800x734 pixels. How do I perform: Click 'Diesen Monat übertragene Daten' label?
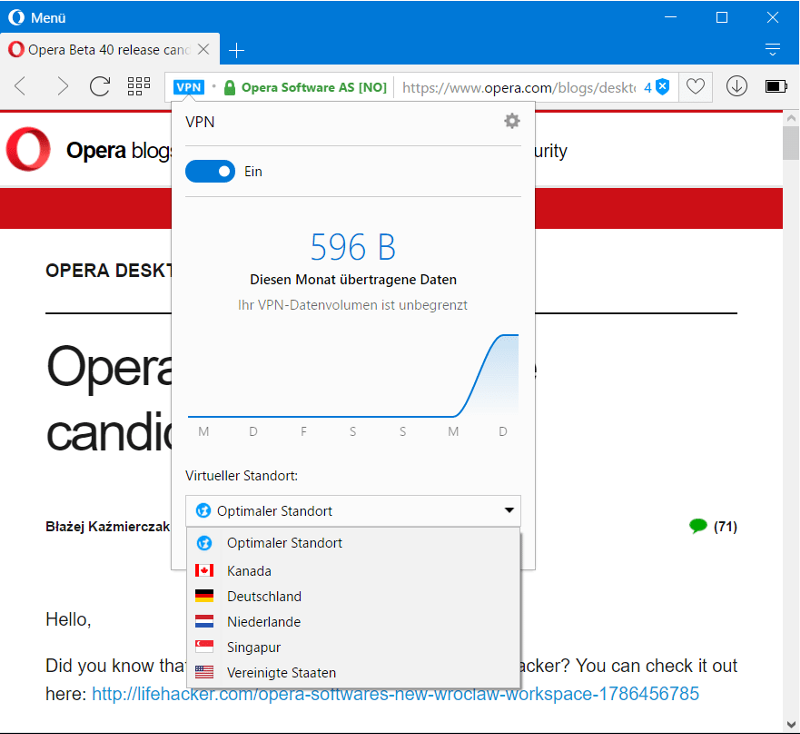353,280
